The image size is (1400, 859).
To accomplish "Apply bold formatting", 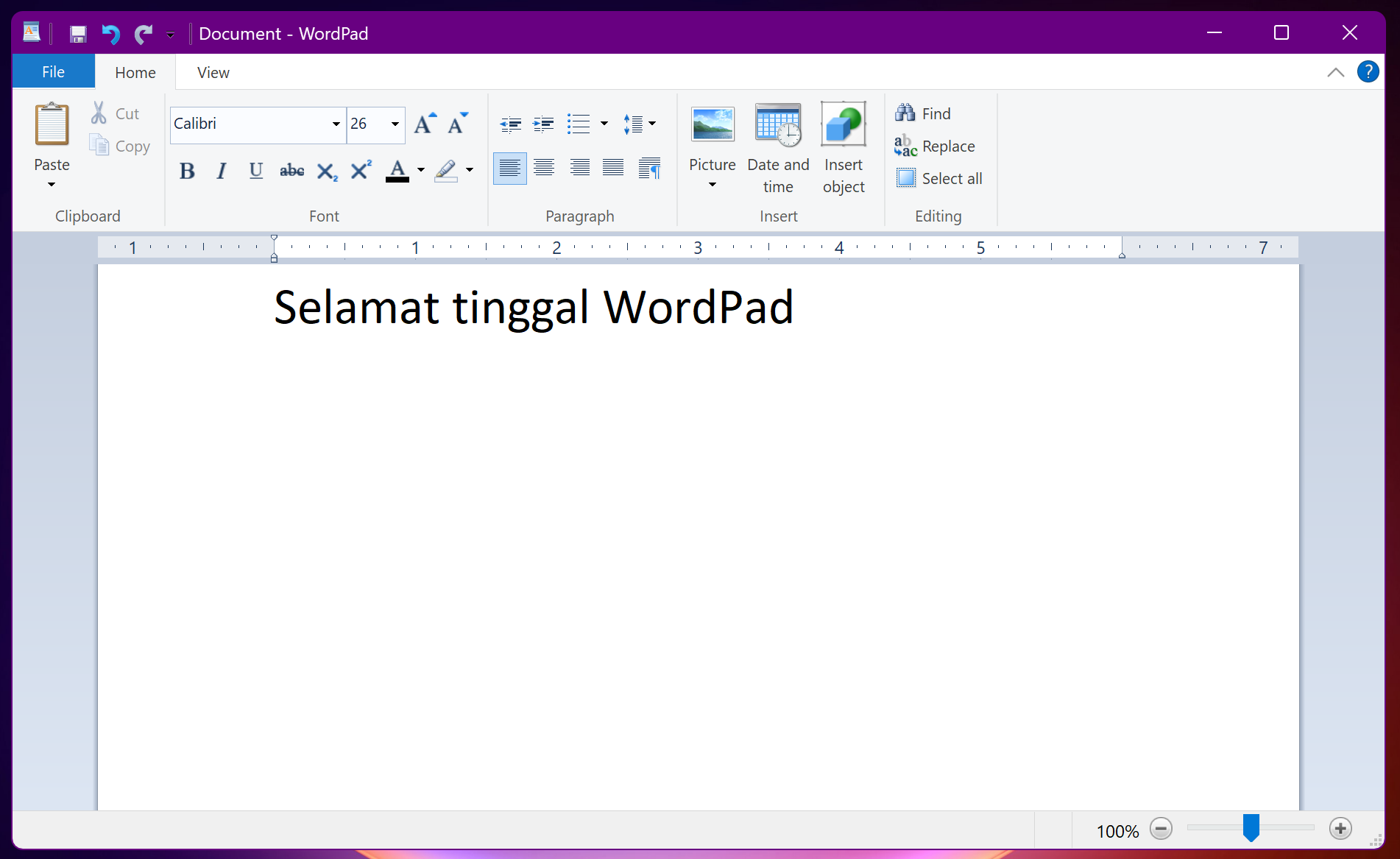I will click(x=187, y=170).
